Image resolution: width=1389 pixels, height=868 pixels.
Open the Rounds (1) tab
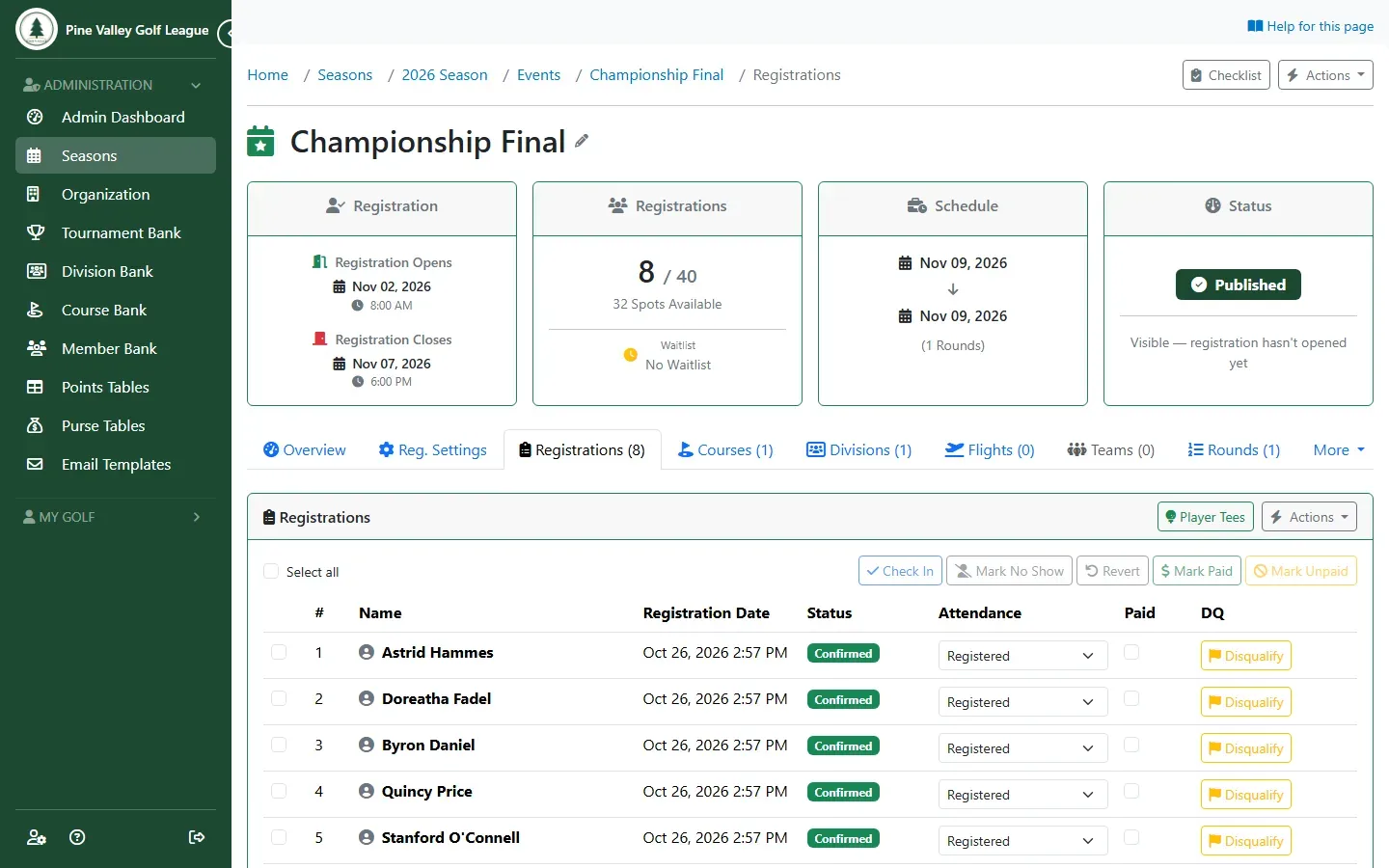click(1234, 450)
